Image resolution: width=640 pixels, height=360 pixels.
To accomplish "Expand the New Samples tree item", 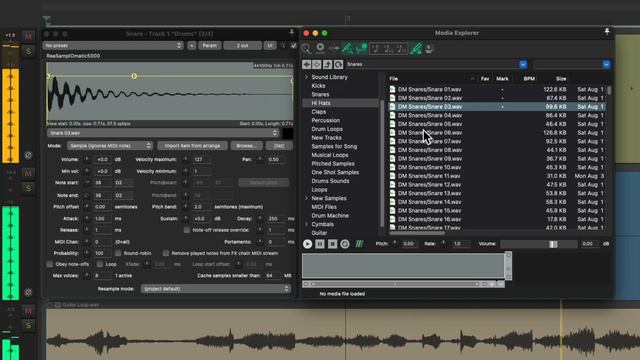I will (x=307, y=198).
